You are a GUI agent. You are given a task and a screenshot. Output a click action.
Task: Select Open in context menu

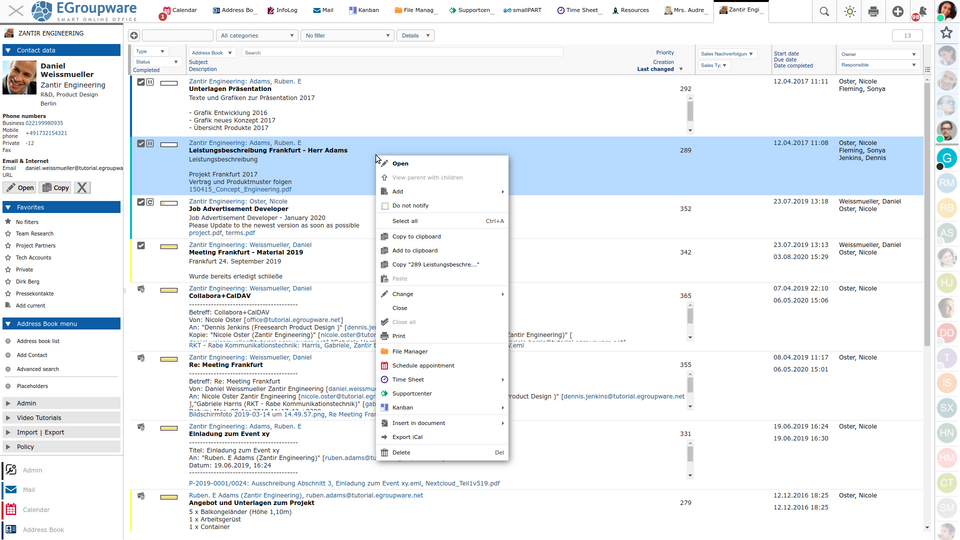tap(442, 163)
